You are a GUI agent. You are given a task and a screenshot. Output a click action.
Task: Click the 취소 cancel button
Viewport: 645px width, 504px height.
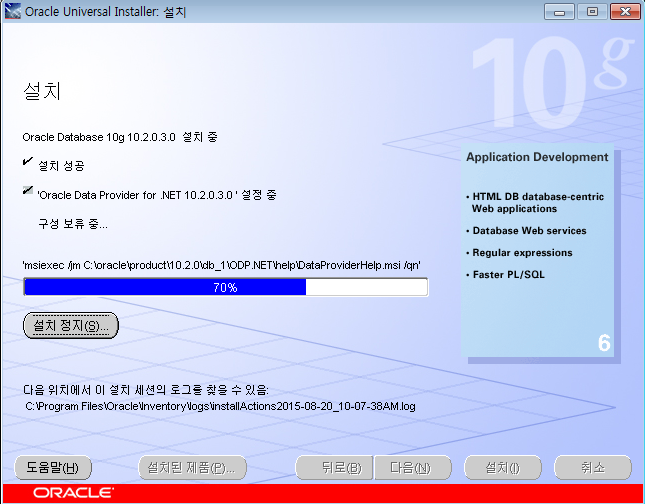593,467
